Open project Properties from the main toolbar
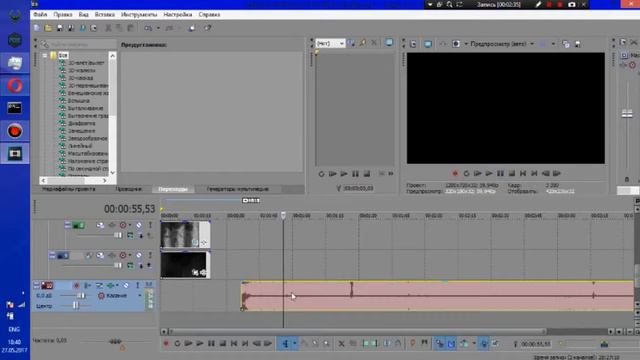 pyautogui.click(x=94, y=28)
